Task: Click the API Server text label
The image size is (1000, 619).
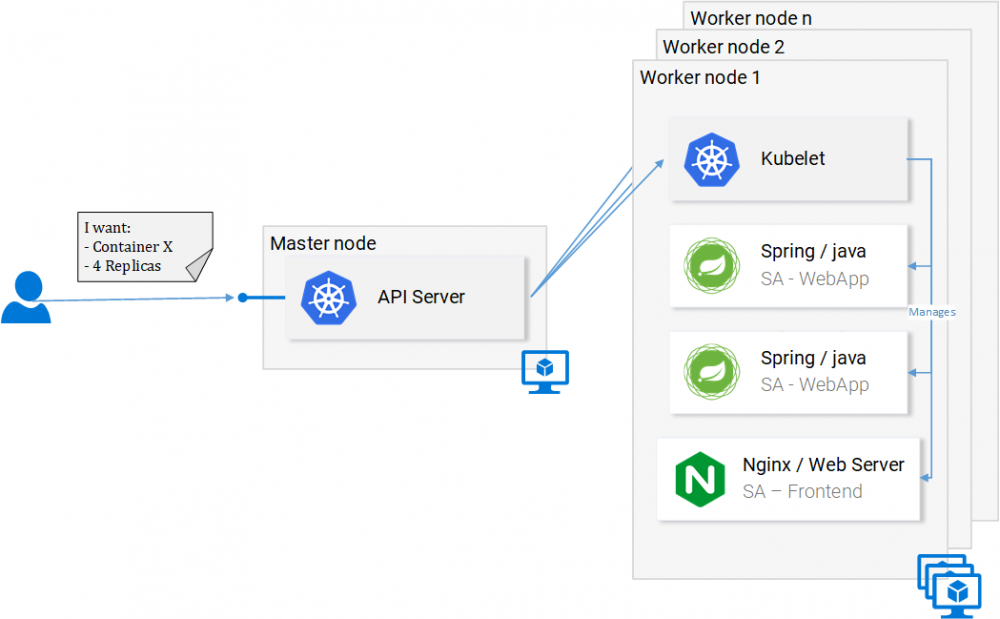Action: pyautogui.click(x=420, y=296)
